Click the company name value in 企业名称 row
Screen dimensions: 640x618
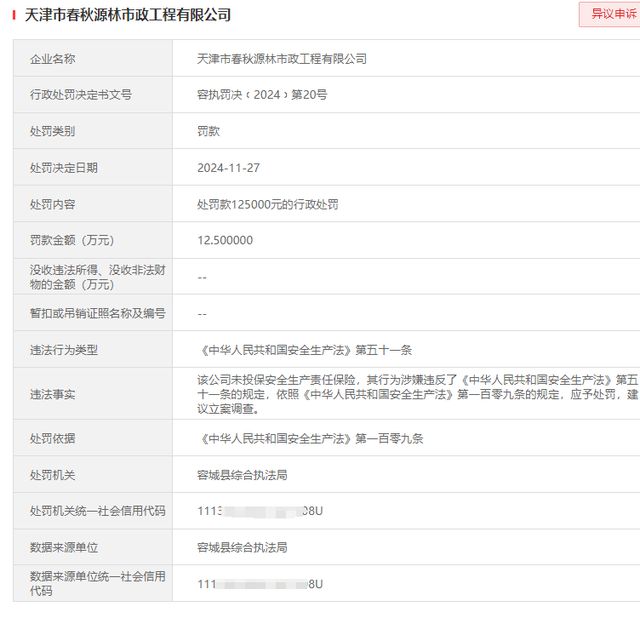coord(282,59)
